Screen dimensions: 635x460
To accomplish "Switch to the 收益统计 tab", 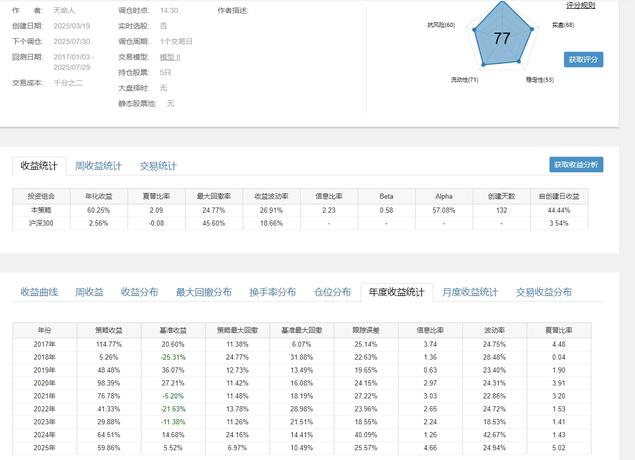I will click(x=39, y=166).
